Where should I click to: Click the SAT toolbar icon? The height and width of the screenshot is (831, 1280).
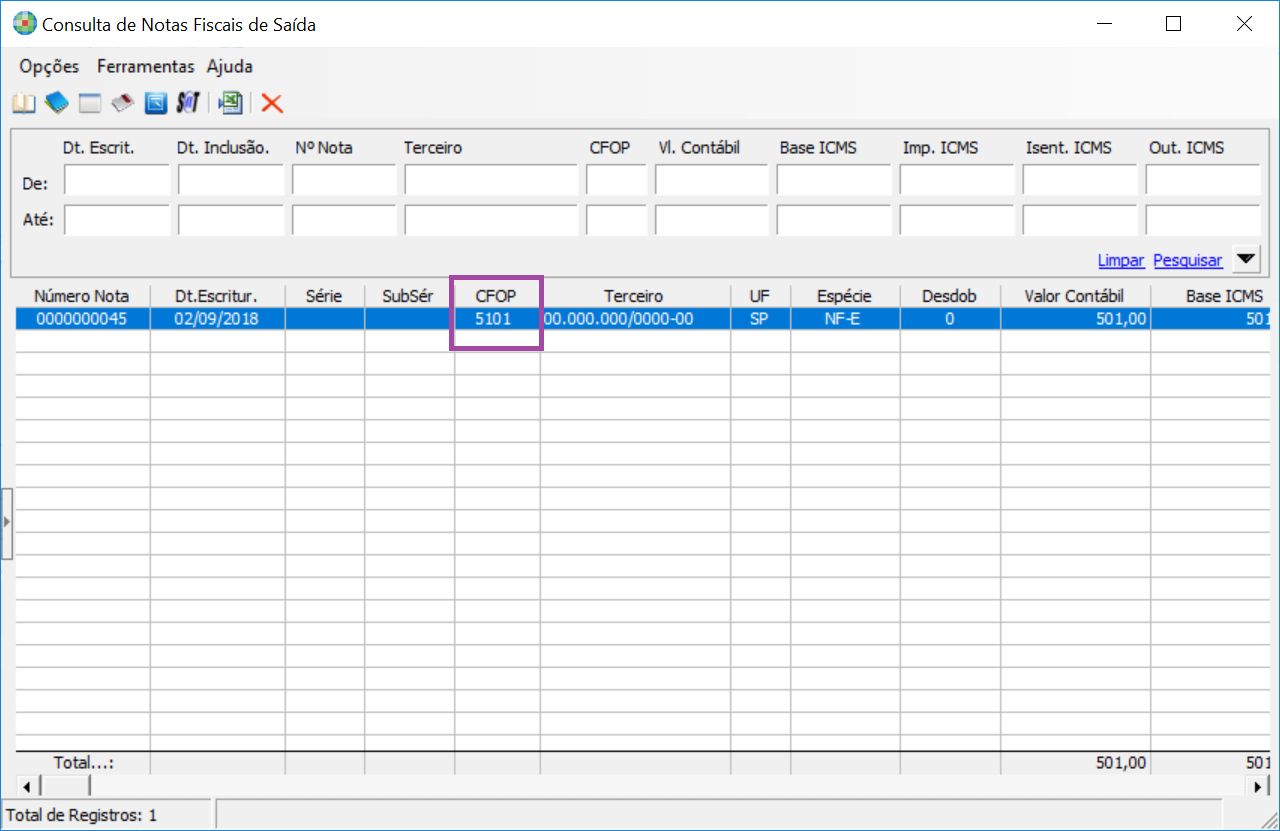pos(188,103)
